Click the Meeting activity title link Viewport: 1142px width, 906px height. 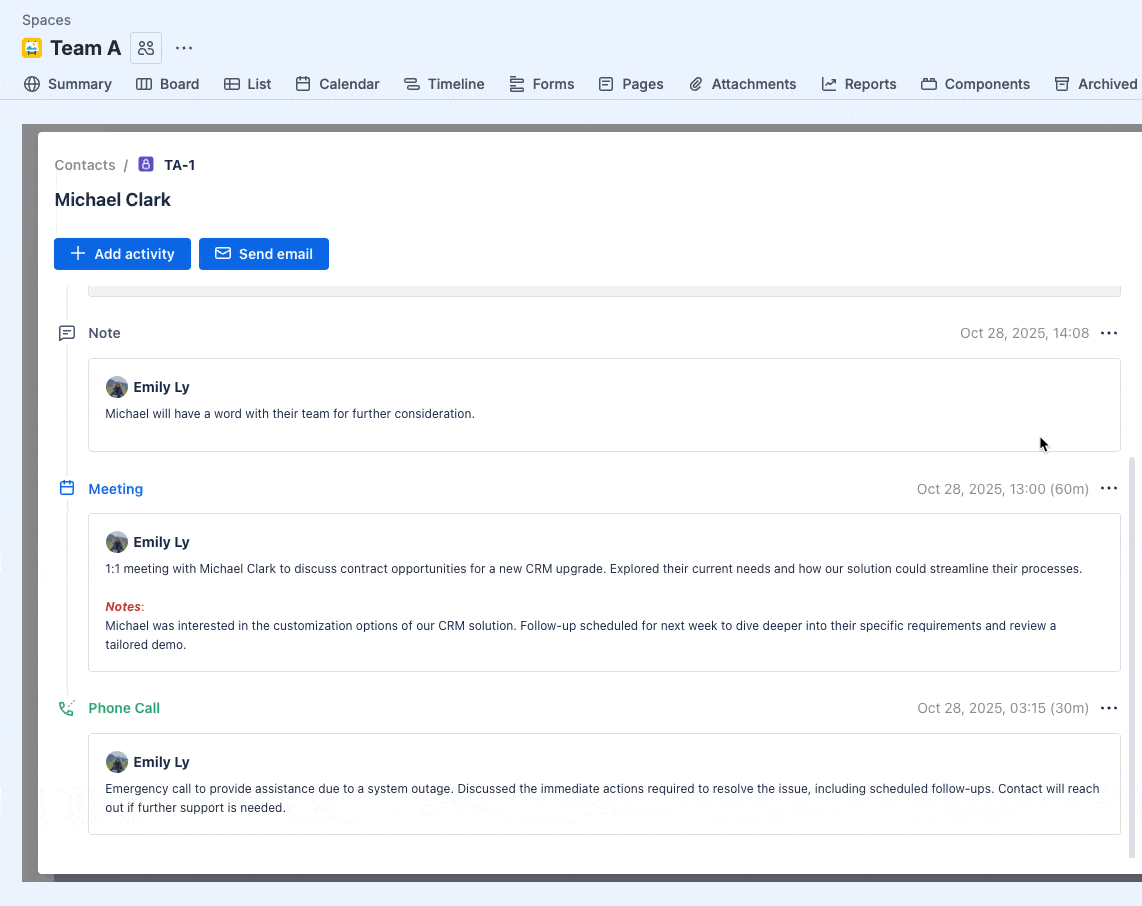[x=116, y=489]
